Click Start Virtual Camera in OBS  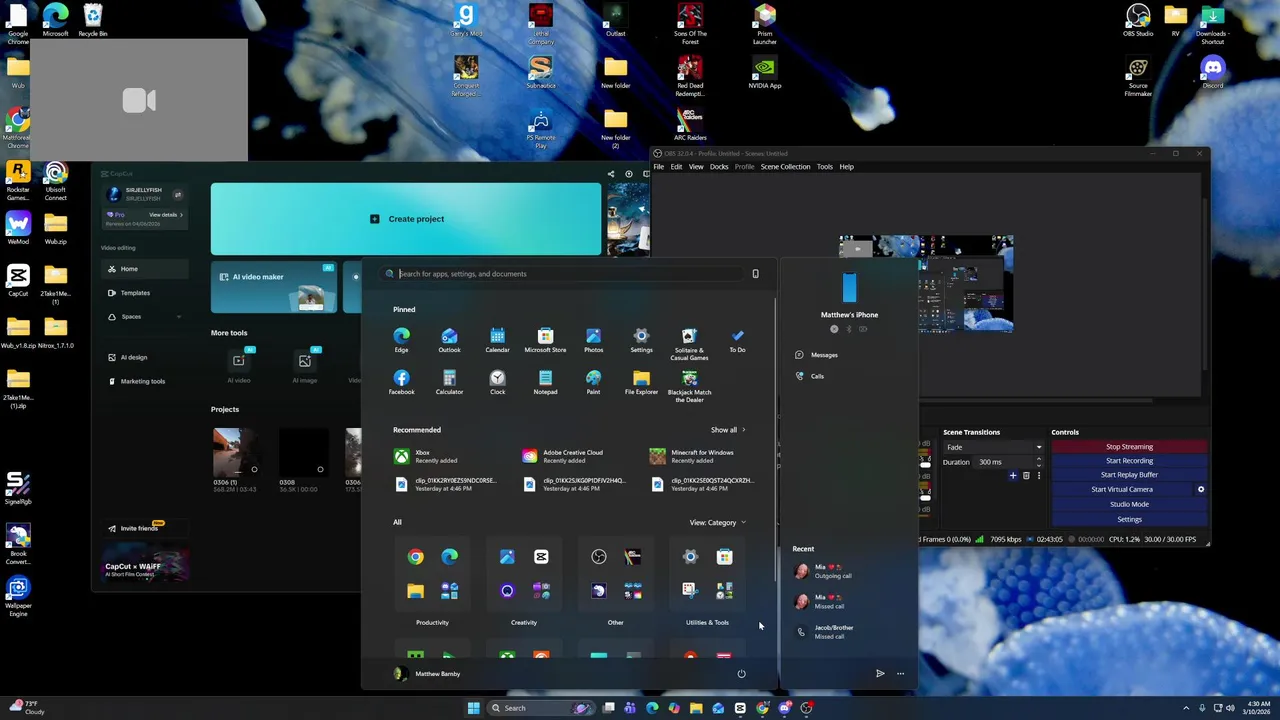coord(1122,489)
